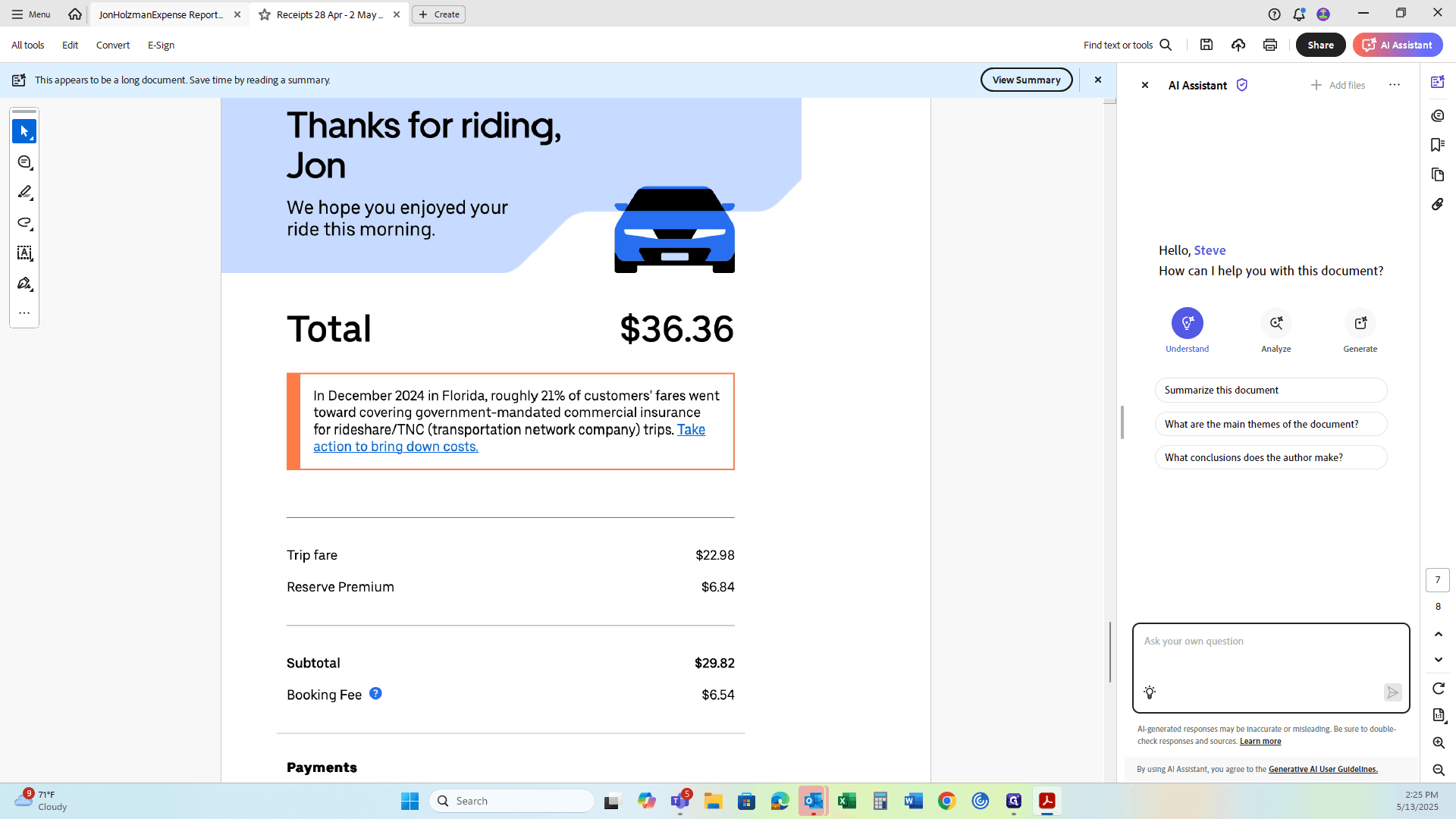Open page display settings icon

pyautogui.click(x=1439, y=715)
